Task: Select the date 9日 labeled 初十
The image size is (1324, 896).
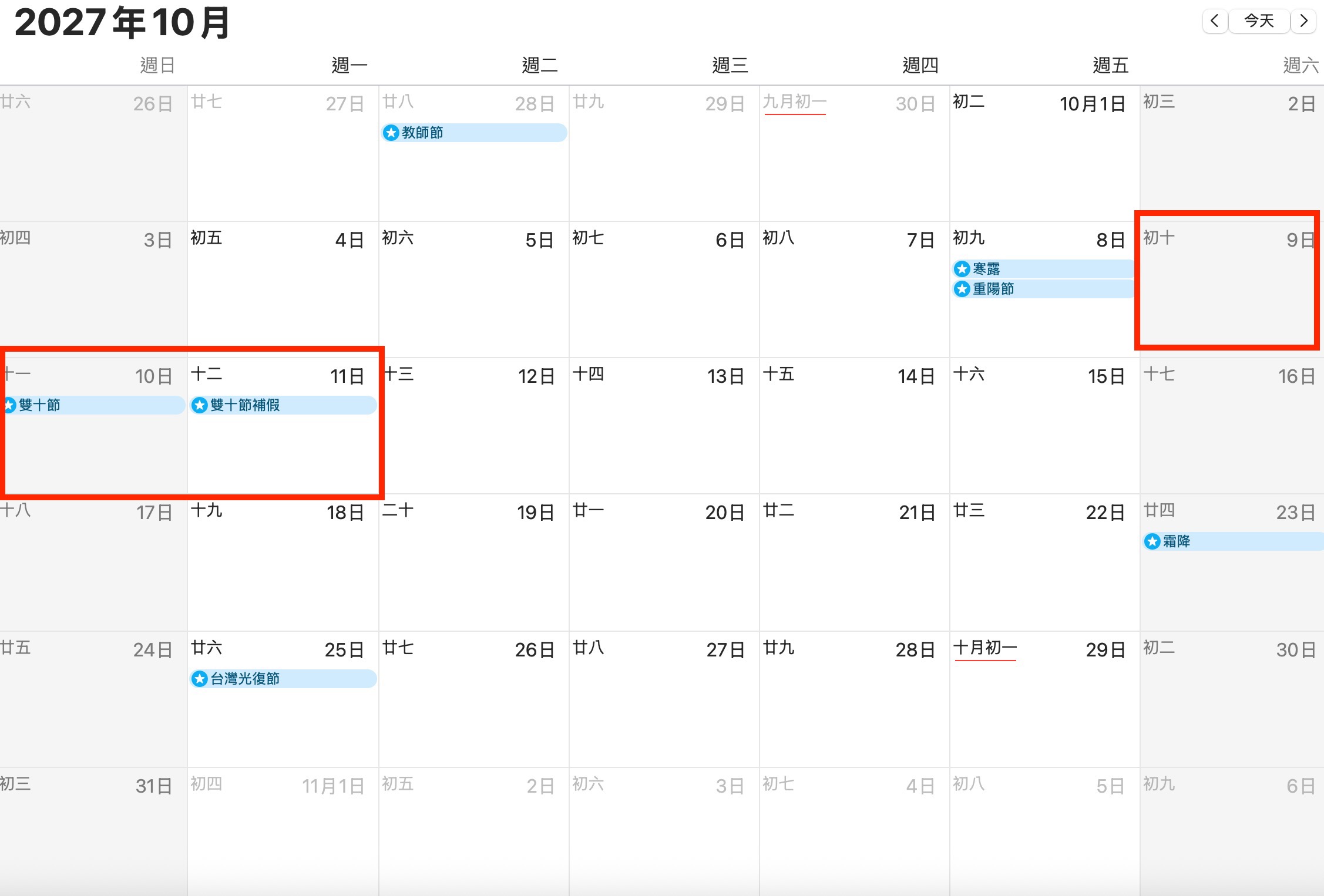Action: tap(1301, 240)
